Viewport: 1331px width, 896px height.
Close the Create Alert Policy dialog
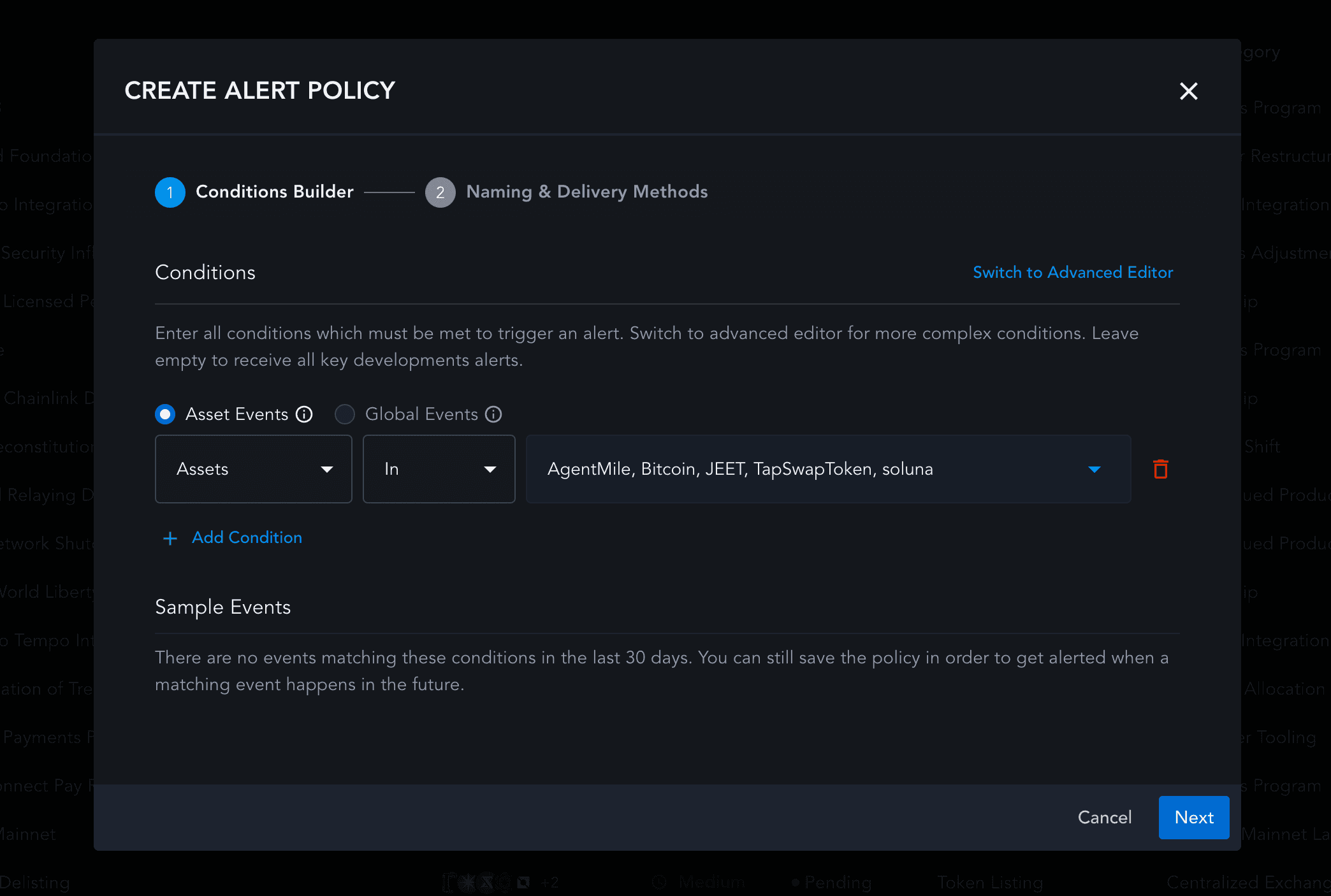pyautogui.click(x=1188, y=91)
